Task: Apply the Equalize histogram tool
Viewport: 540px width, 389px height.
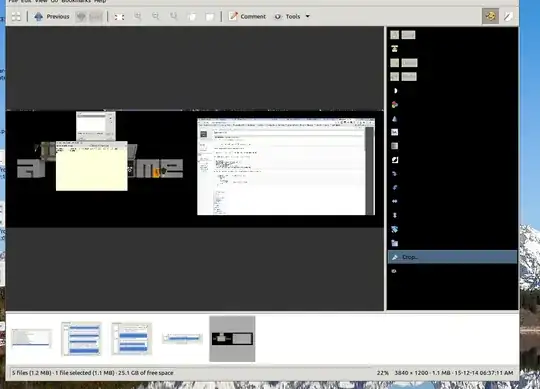Action: click(395, 132)
